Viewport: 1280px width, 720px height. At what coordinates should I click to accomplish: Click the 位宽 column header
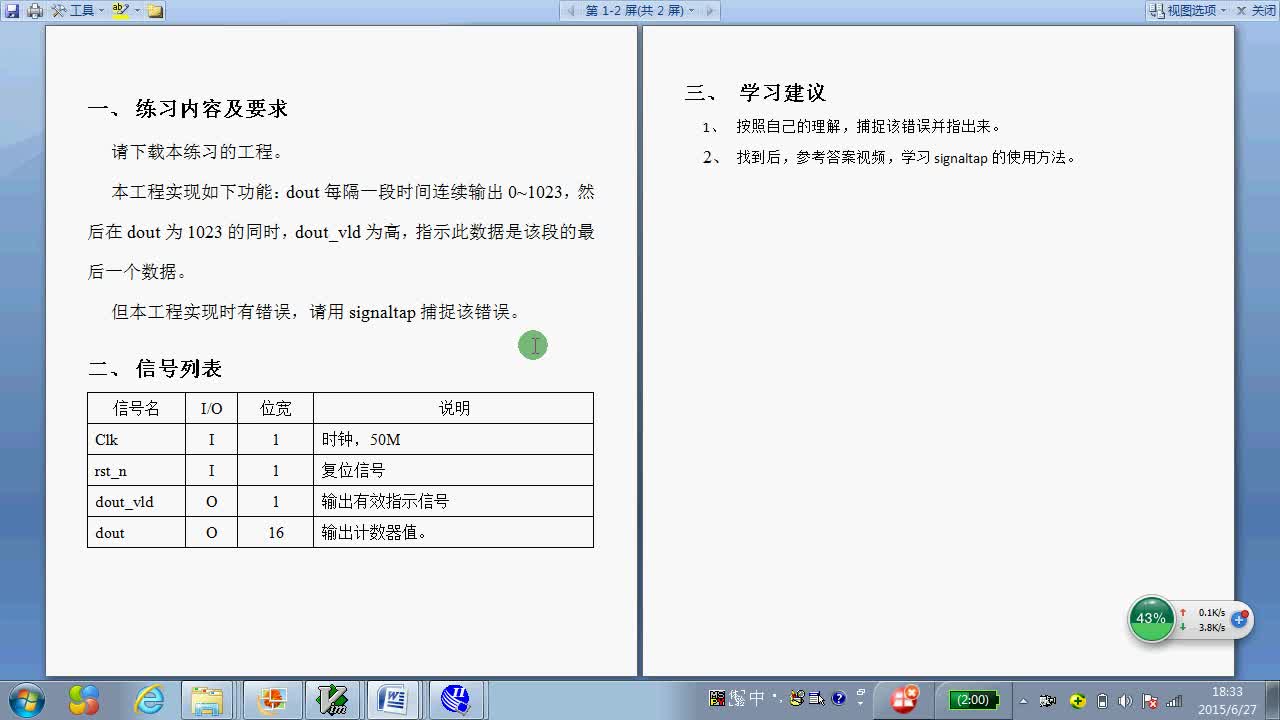[x=275, y=408]
